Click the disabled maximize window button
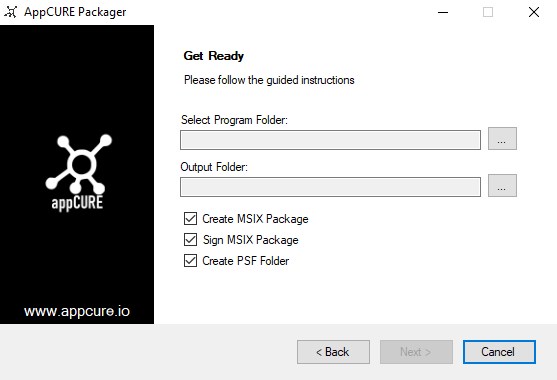Screen dimensions: 557x380 tap(488, 12)
